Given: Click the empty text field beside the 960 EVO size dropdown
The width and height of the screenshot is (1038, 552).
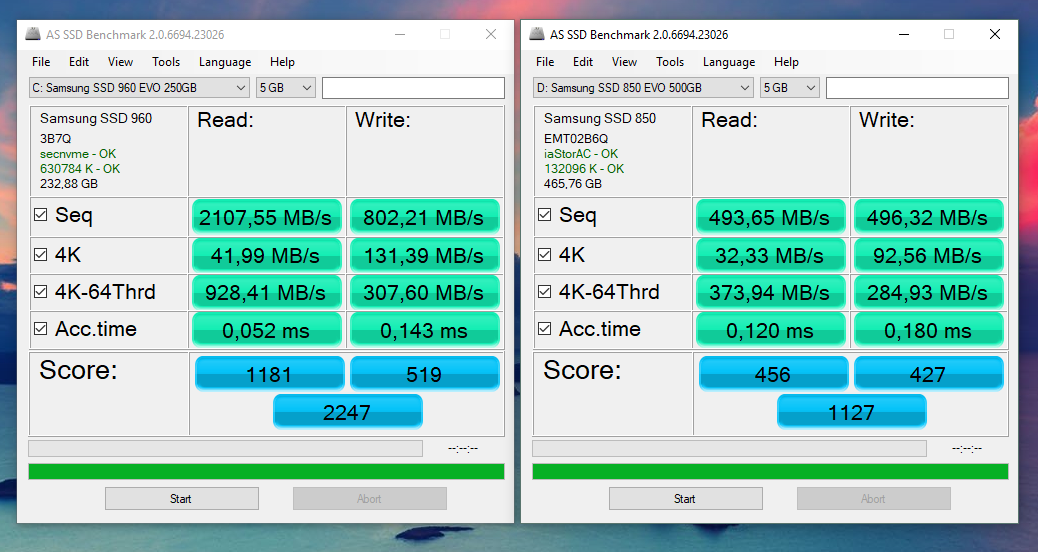Looking at the screenshot, I should [413, 88].
